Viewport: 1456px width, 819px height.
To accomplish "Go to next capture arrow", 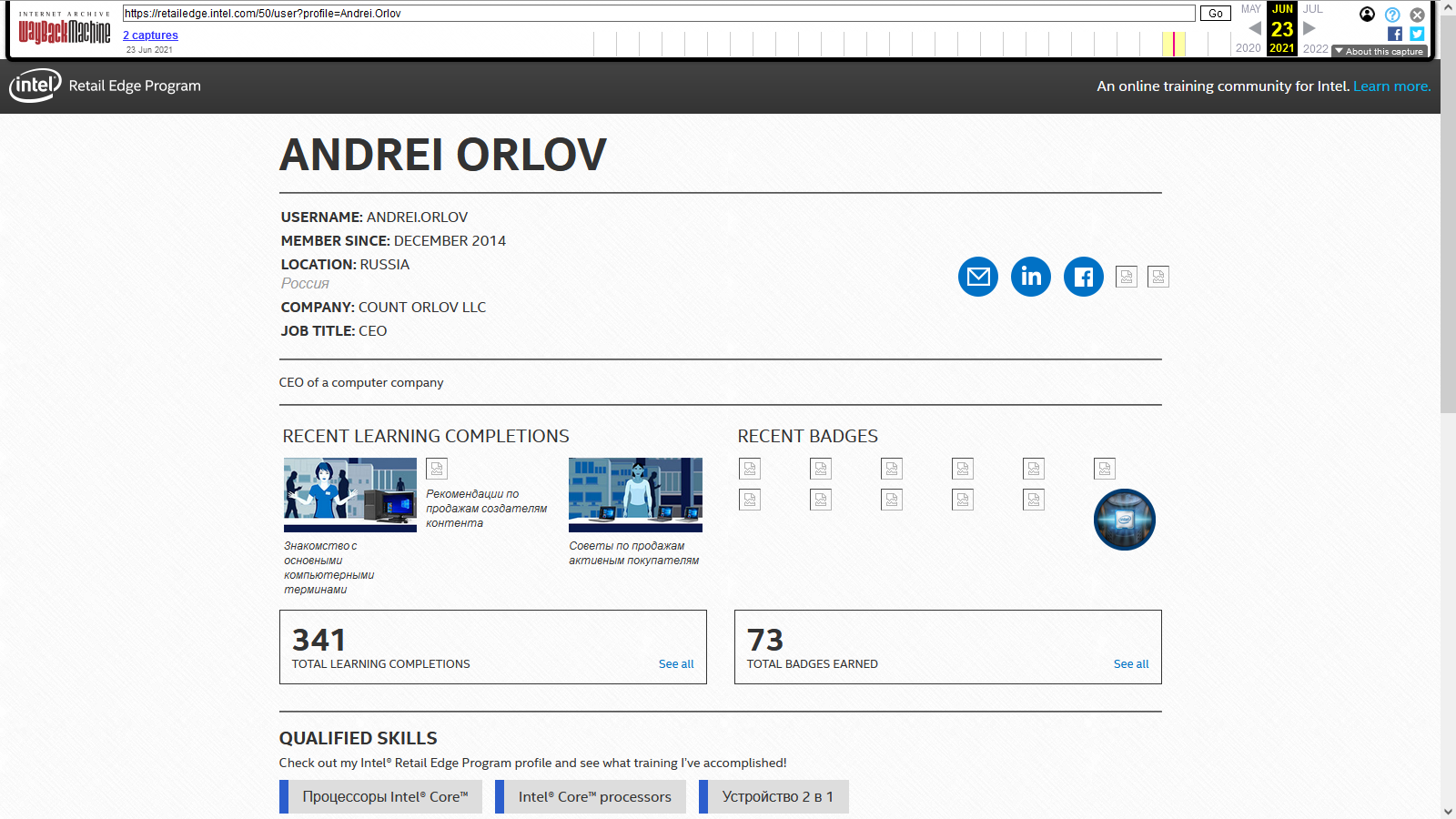I will click(x=1309, y=28).
